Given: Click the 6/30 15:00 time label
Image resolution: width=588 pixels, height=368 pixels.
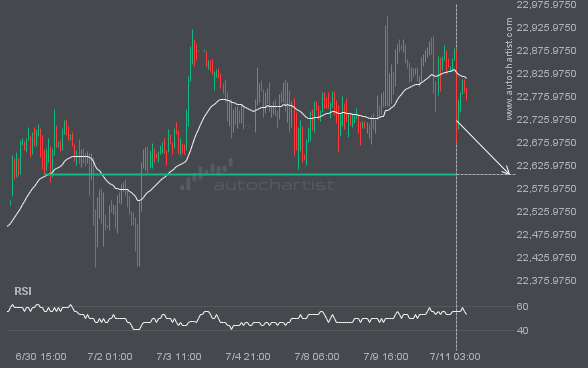Looking at the screenshot, I should click(41, 356).
